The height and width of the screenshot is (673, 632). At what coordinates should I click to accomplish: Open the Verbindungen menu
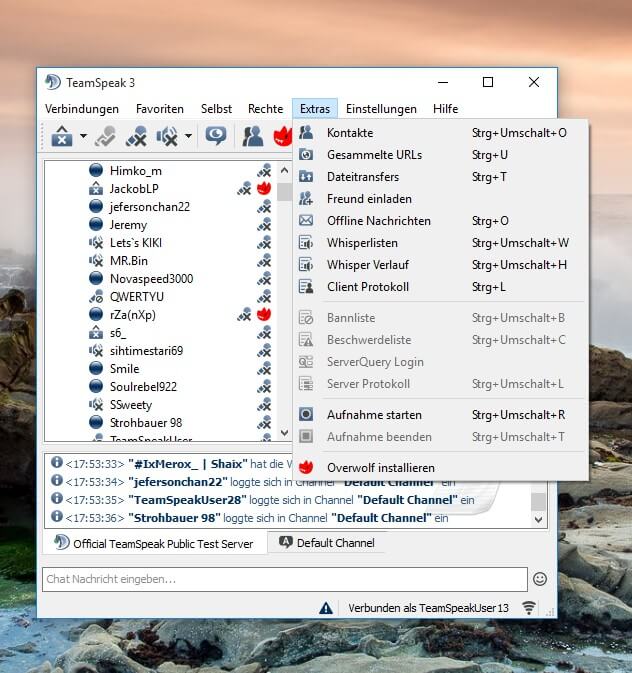(x=82, y=109)
